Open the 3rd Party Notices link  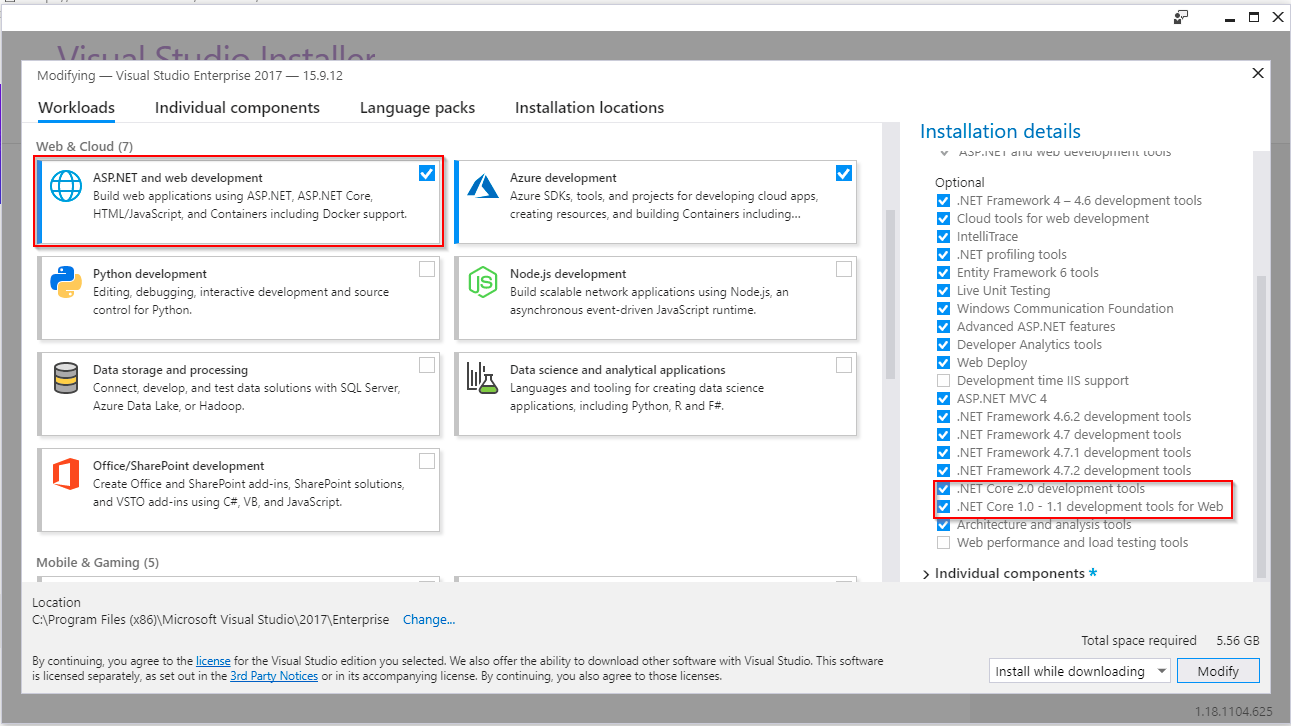(274, 676)
